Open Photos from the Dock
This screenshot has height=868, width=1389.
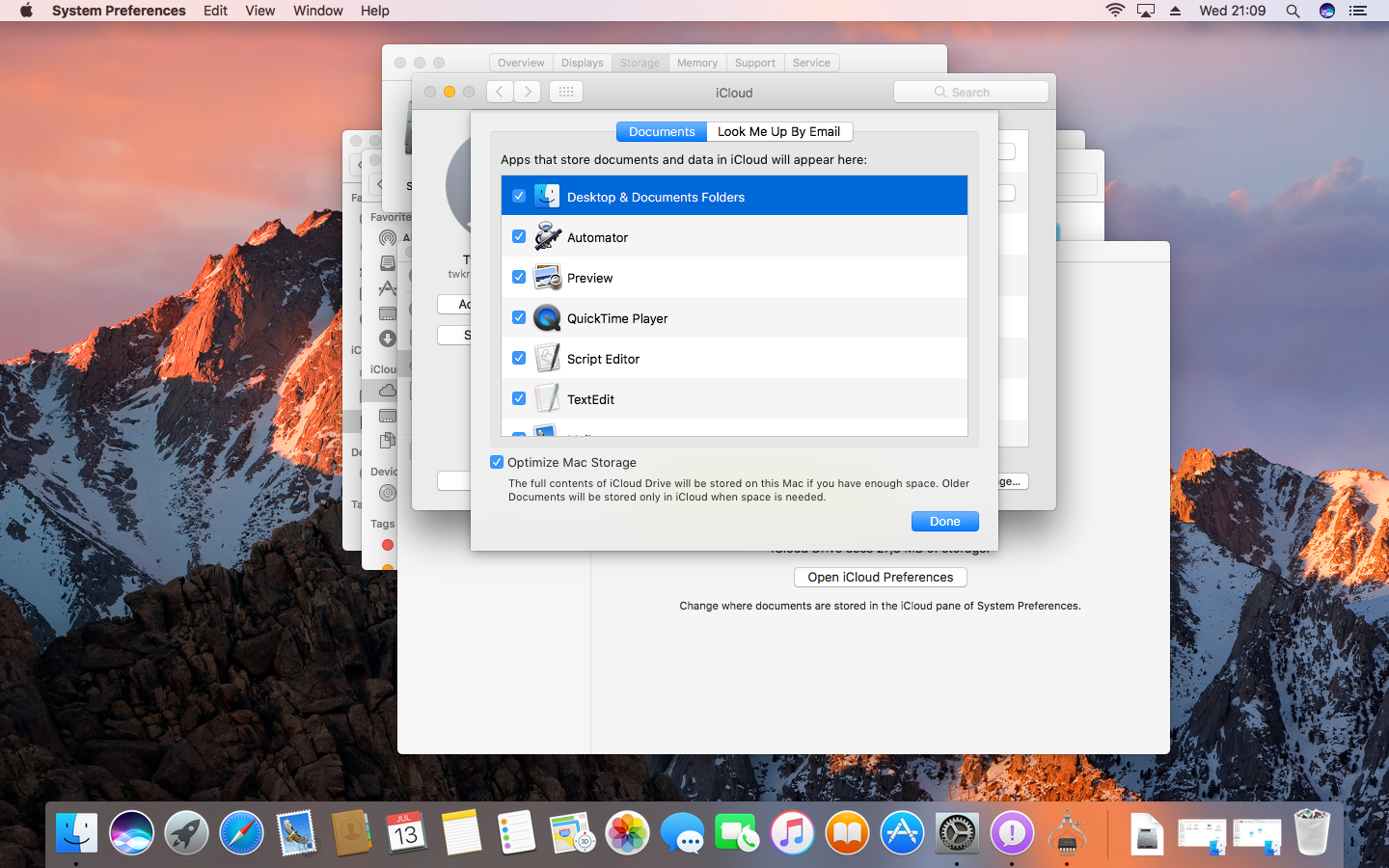pyautogui.click(x=627, y=833)
